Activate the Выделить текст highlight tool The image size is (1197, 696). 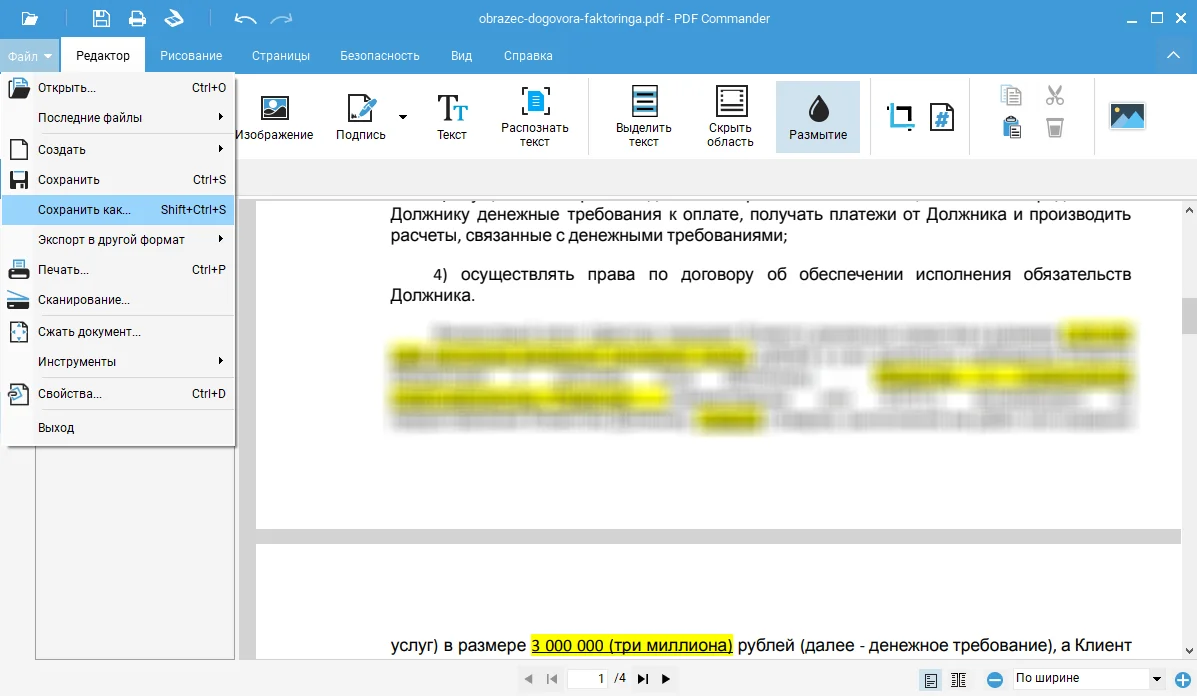643,117
